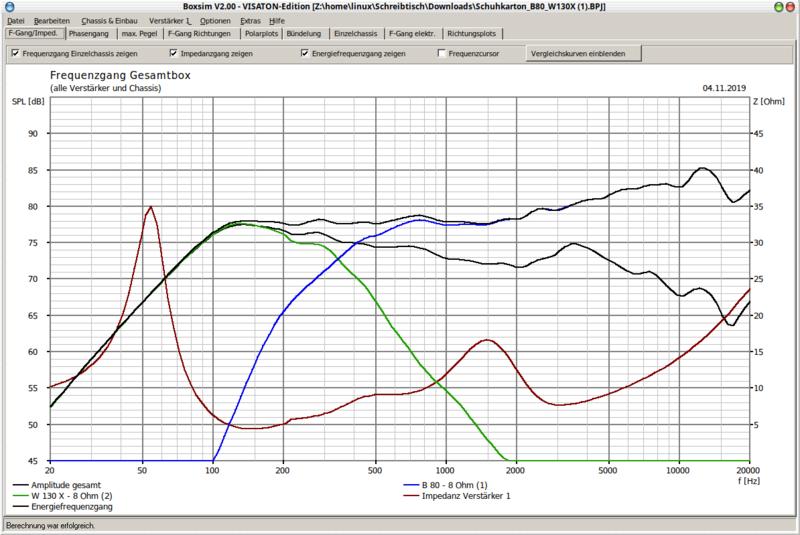Click the subtitle (alle Verstärker und Chassis)
Image resolution: width=800 pixels, height=535 pixels.
106,88
